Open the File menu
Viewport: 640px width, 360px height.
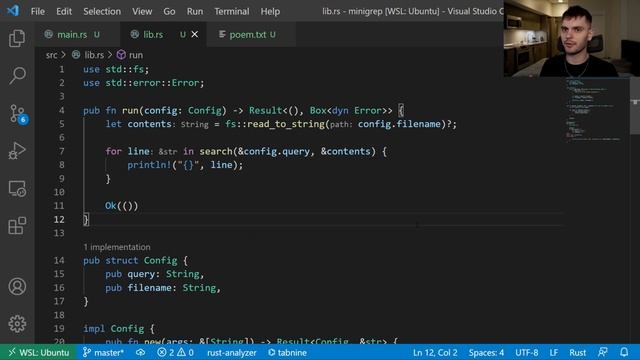pyautogui.click(x=38, y=11)
